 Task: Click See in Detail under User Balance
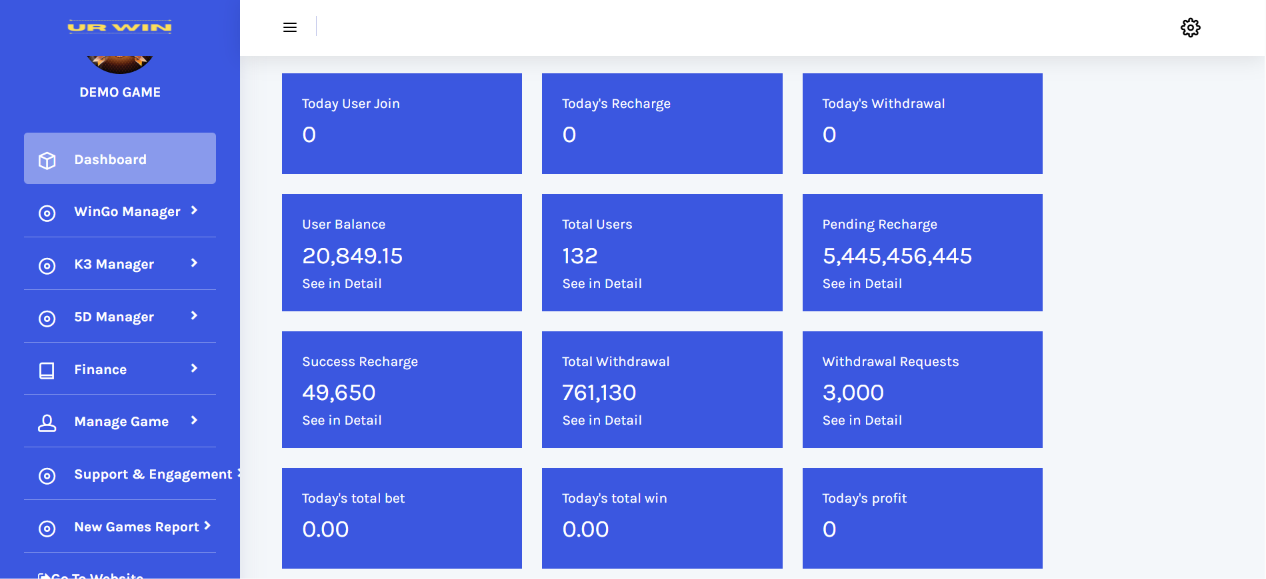tap(342, 283)
